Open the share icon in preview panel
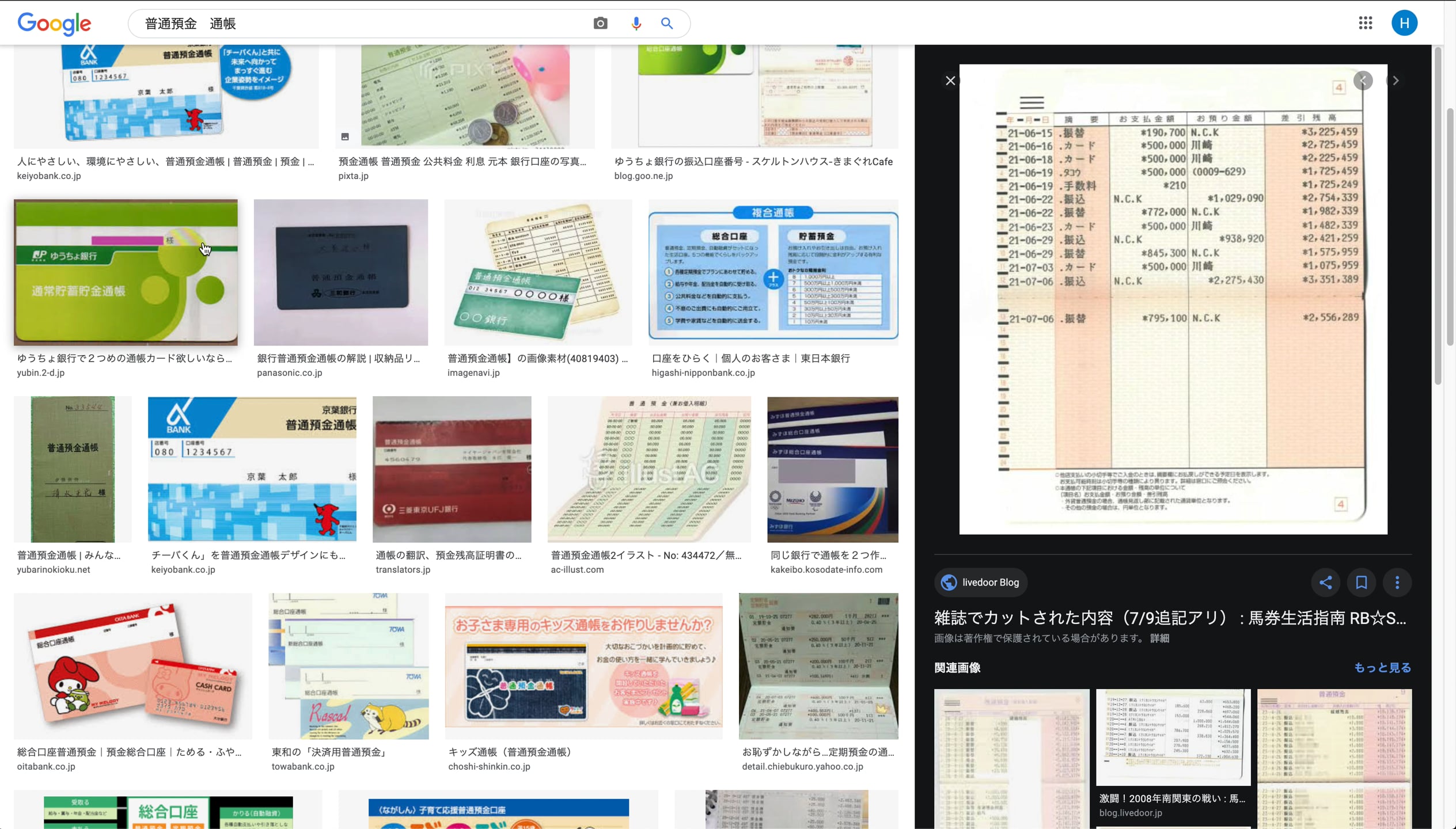1456x829 pixels. (x=1325, y=583)
